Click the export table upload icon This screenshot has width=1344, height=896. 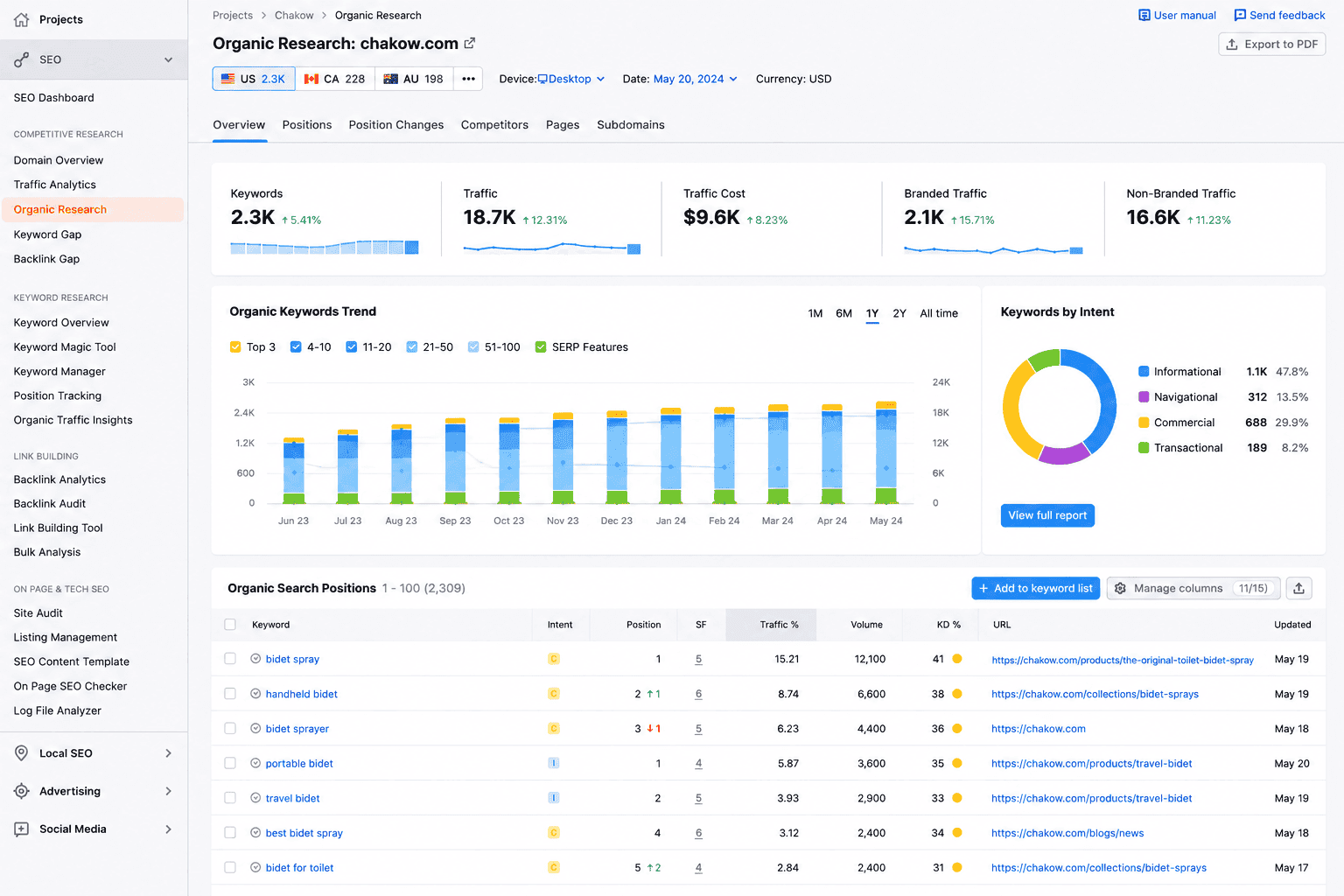pos(1298,588)
